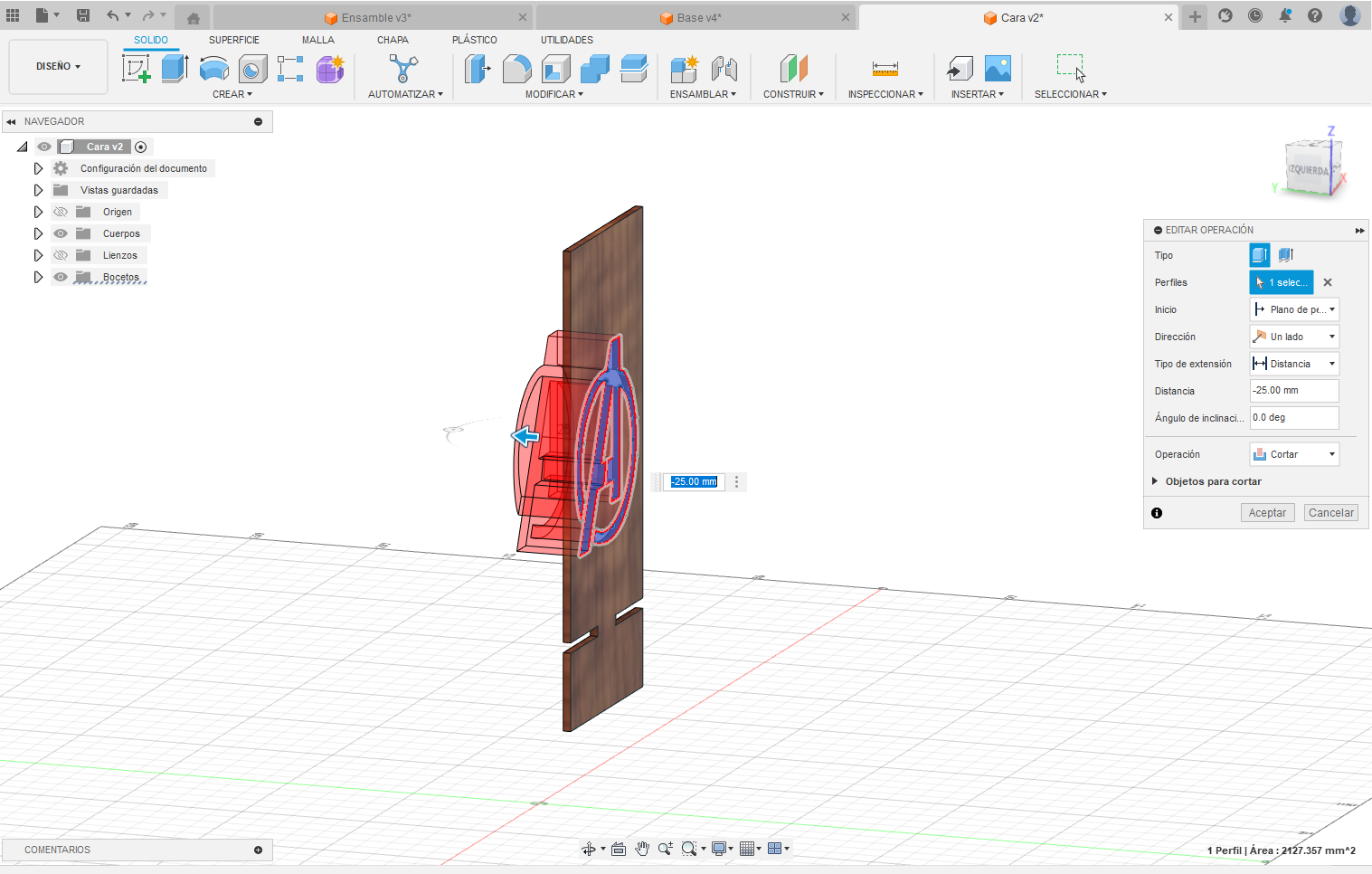The image size is (1372, 874).
Task: Show the Origen folder visibility
Action: click(60, 211)
